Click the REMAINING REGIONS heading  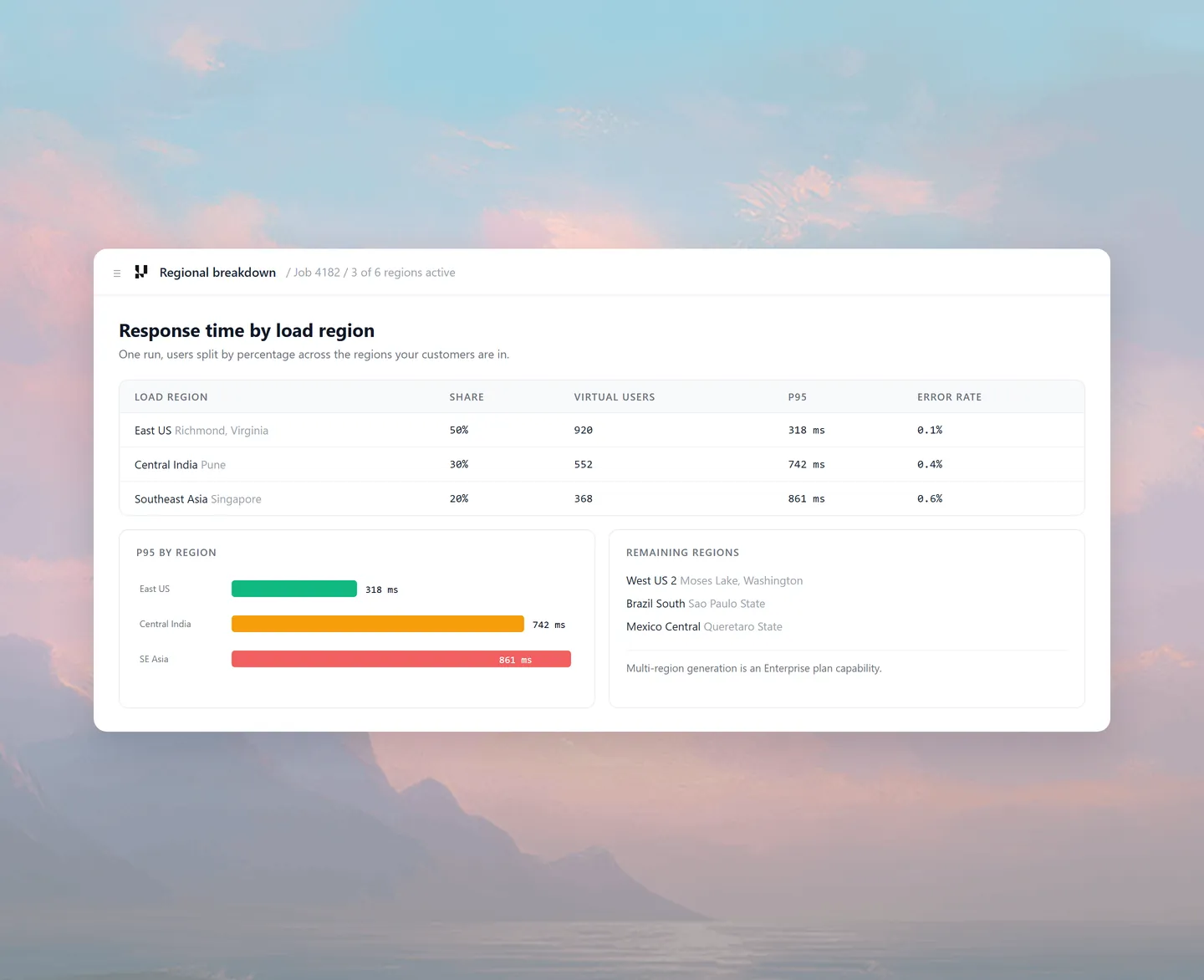(x=683, y=553)
